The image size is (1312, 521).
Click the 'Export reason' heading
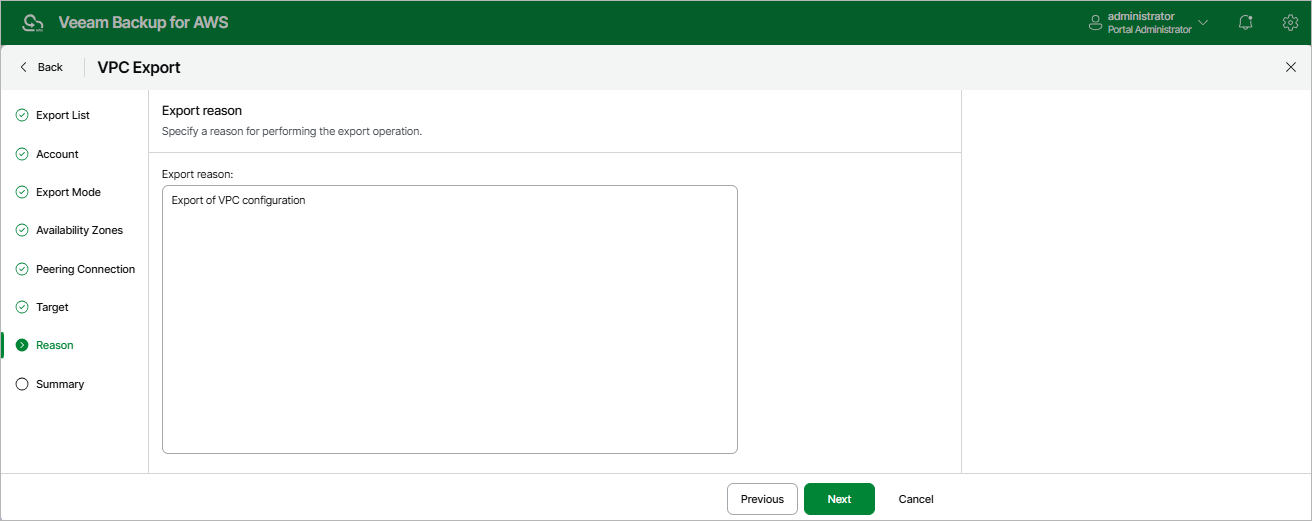click(x=202, y=111)
